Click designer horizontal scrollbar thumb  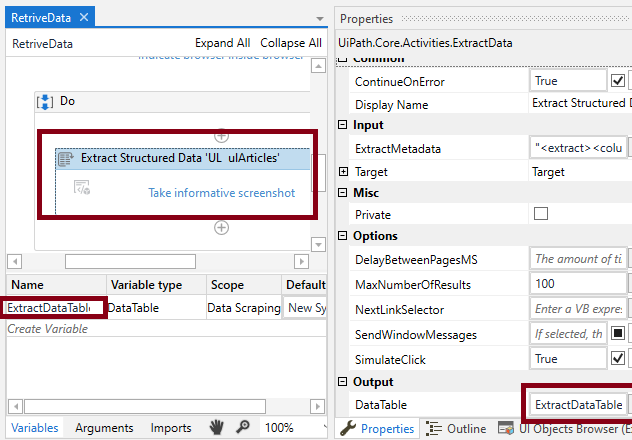click(x=130, y=262)
